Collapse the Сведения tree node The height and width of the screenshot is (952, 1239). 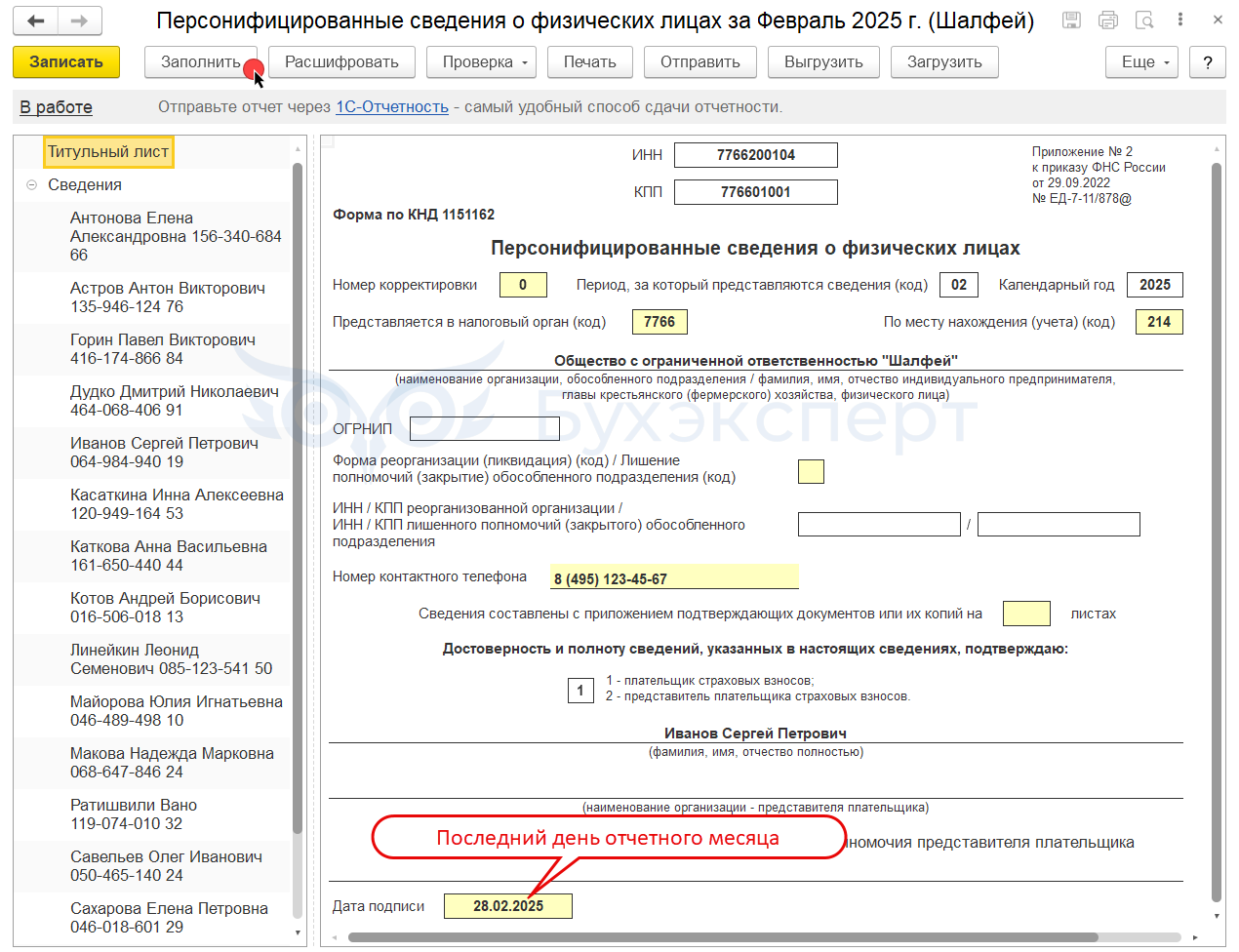click(x=31, y=184)
